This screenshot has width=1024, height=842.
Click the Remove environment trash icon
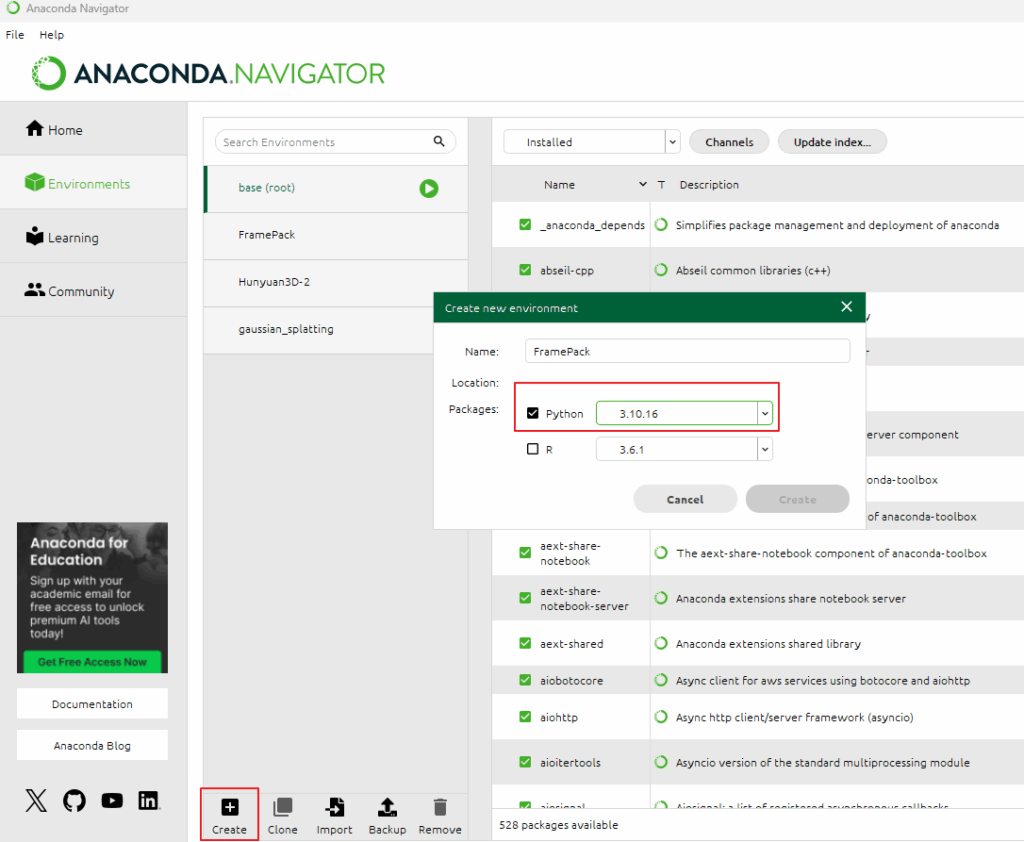coord(440,807)
